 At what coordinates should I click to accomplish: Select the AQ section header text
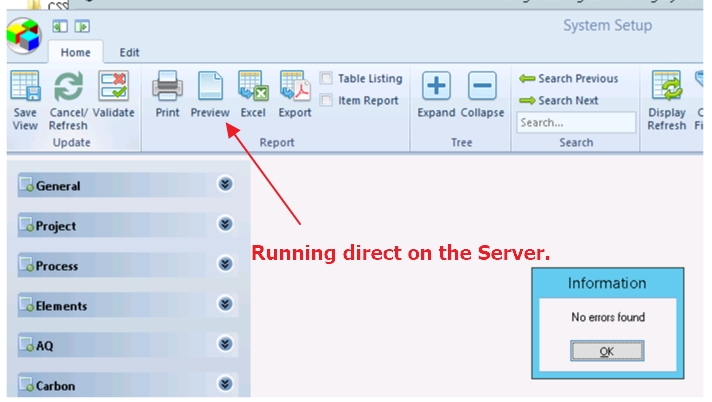[44, 346]
